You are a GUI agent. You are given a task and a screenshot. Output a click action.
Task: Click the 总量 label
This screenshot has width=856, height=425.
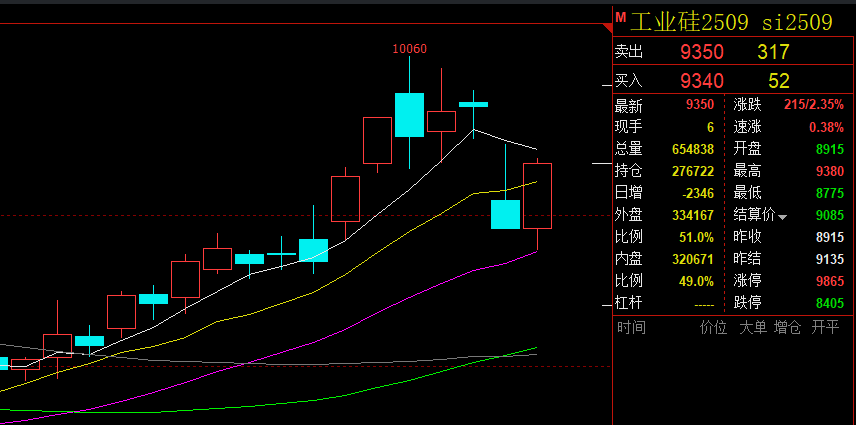coord(628,149)
